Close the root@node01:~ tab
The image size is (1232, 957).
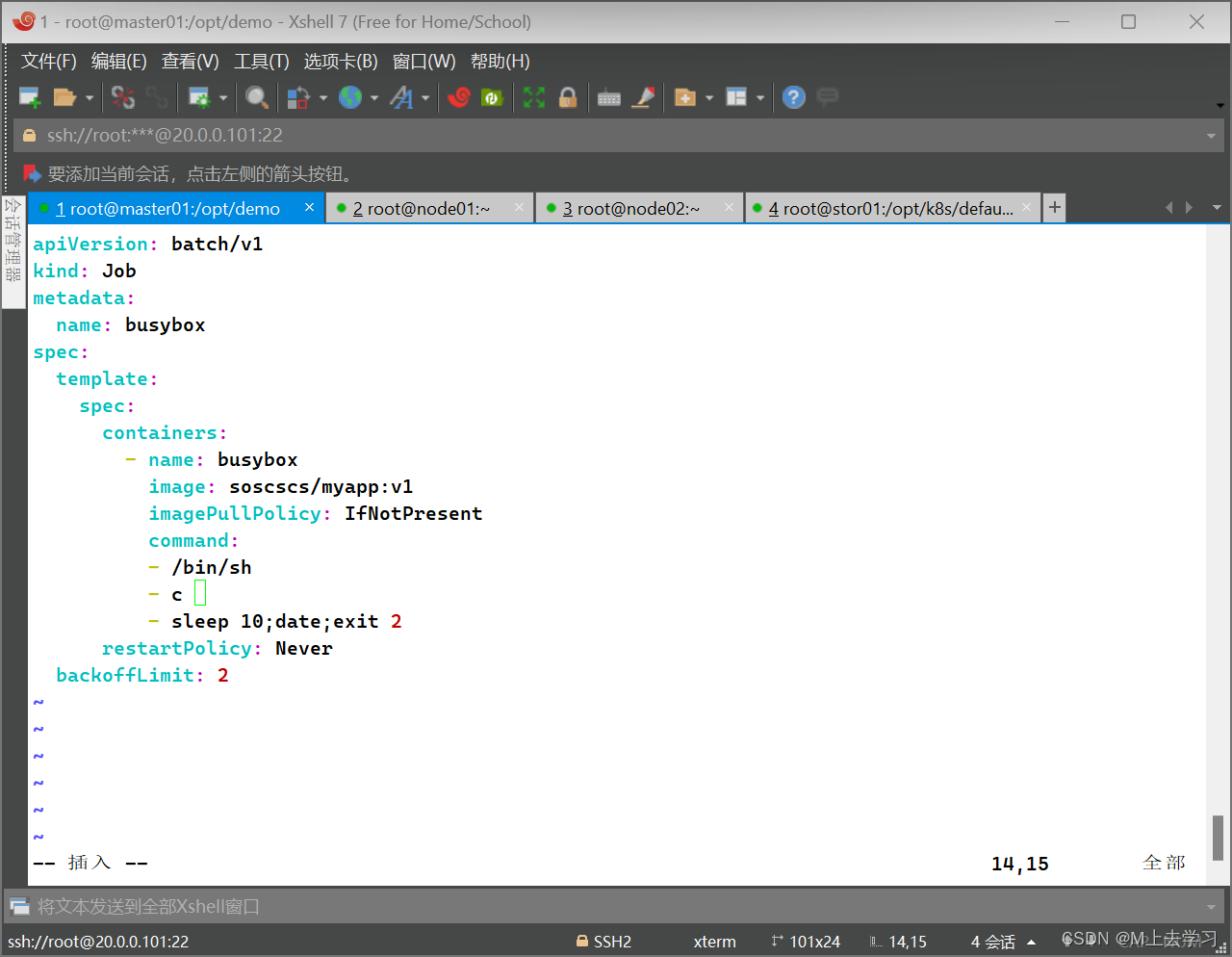coord(520,207)
